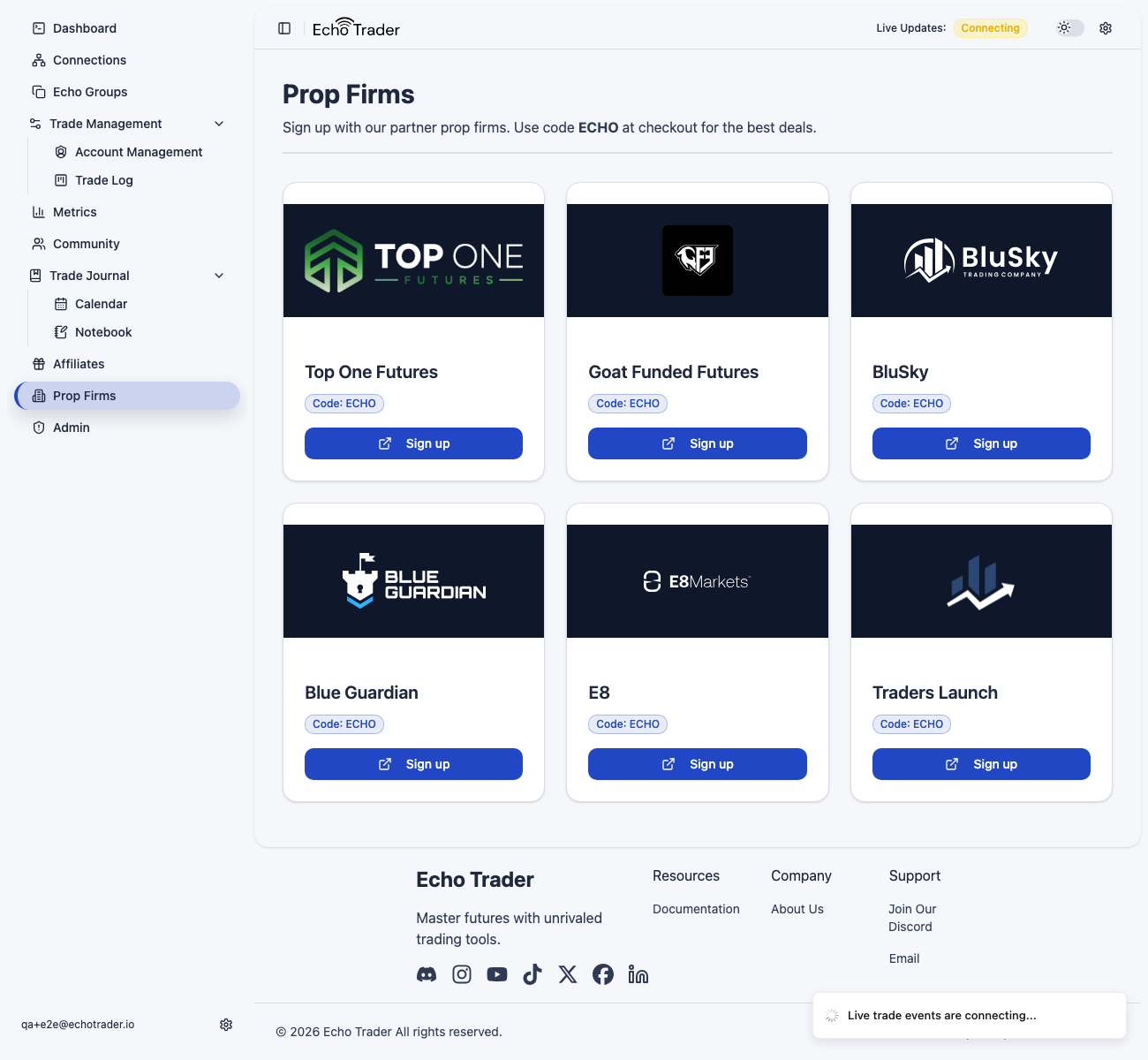Click the Echo Trader footer heading

(x=475, y=880)
